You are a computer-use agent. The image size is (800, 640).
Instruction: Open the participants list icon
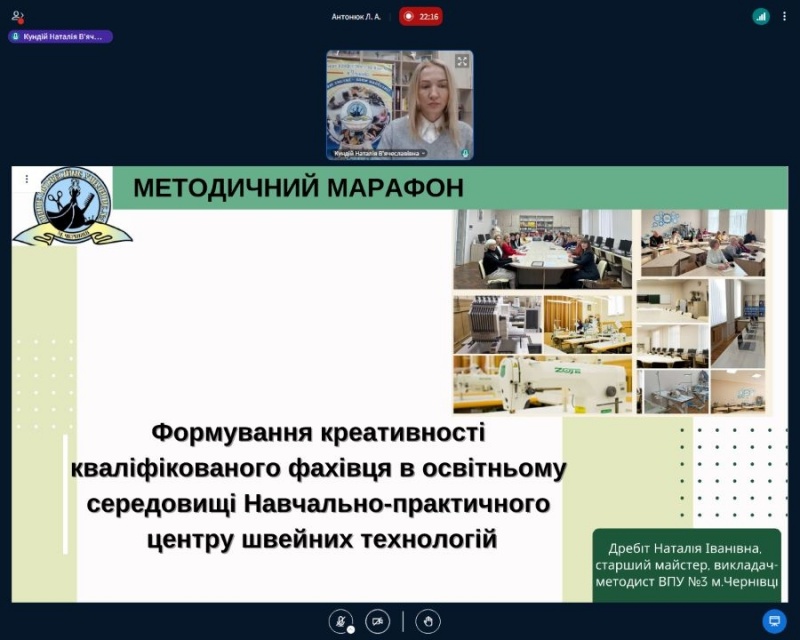17,17
